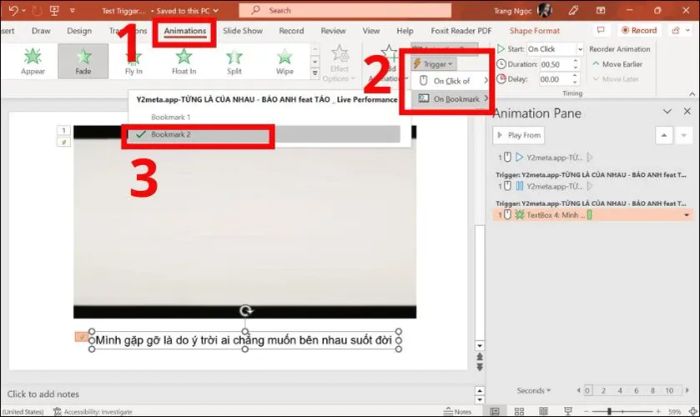
Task: Click Move Earlier in Reorder Animation
Action: pos(617,64)
